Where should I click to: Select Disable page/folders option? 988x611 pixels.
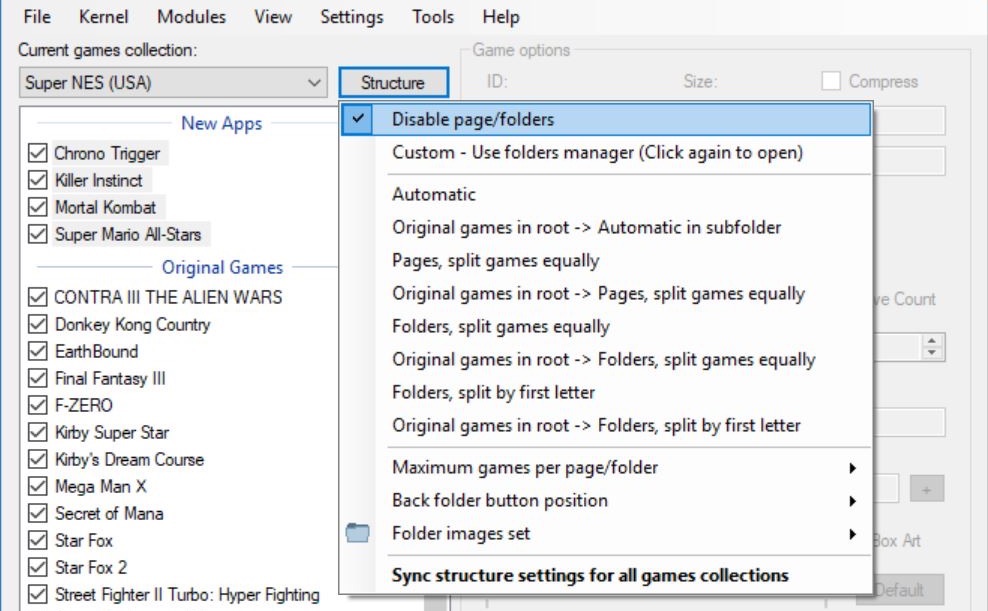point(606,119)
